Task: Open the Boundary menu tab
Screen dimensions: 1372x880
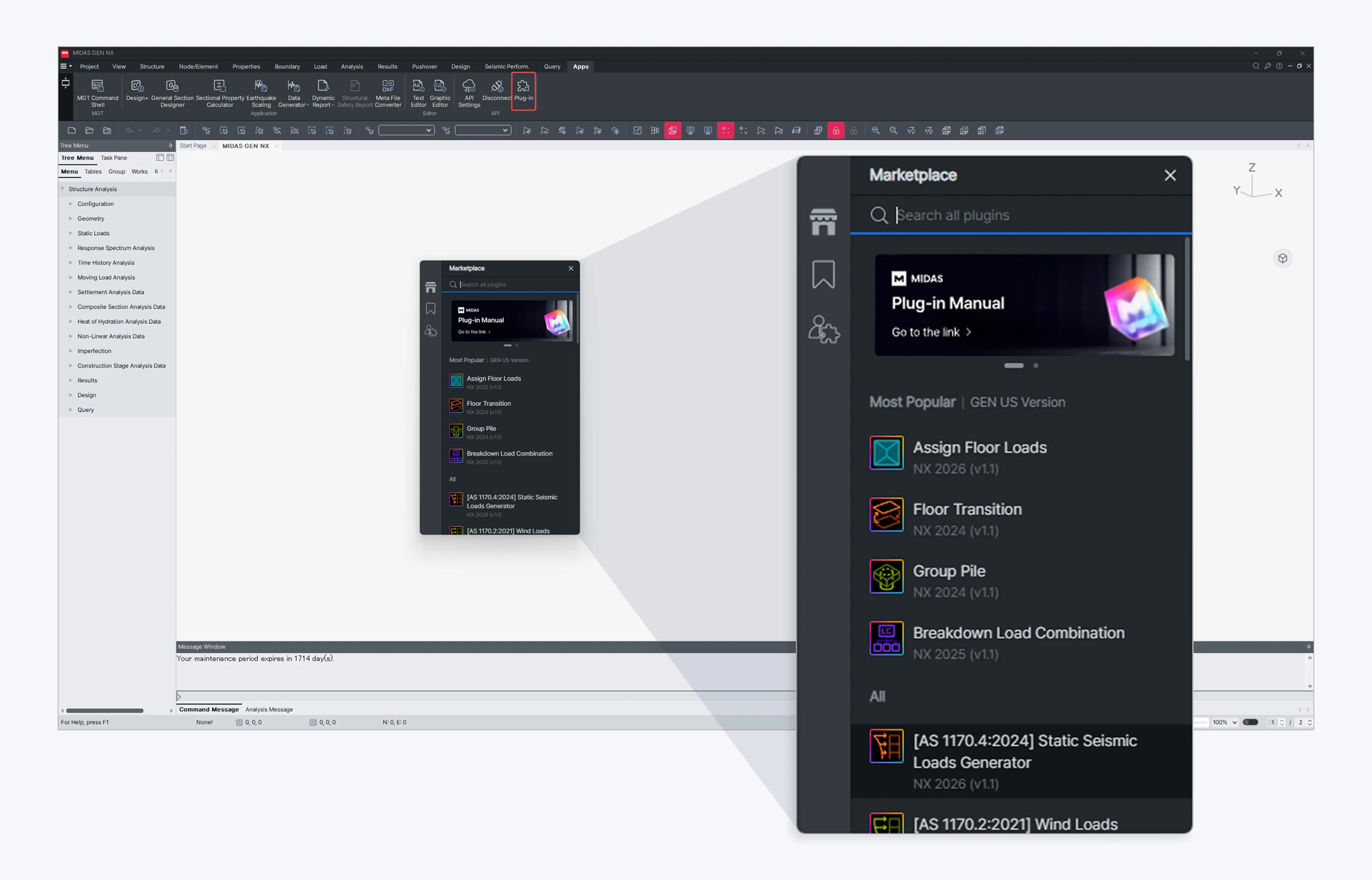Action: pos(287,67)
